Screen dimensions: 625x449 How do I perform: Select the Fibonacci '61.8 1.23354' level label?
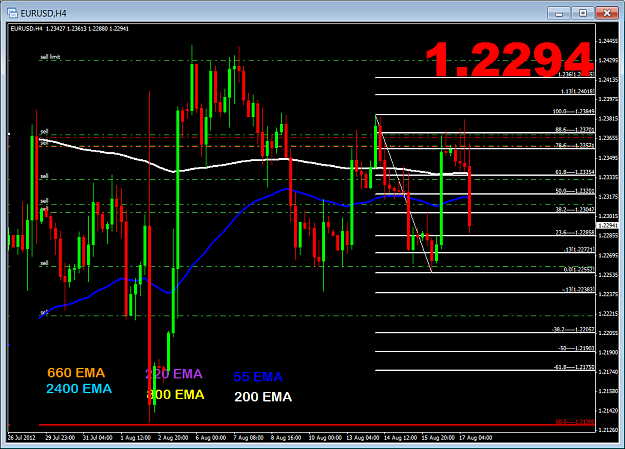(x=575, y=172)
